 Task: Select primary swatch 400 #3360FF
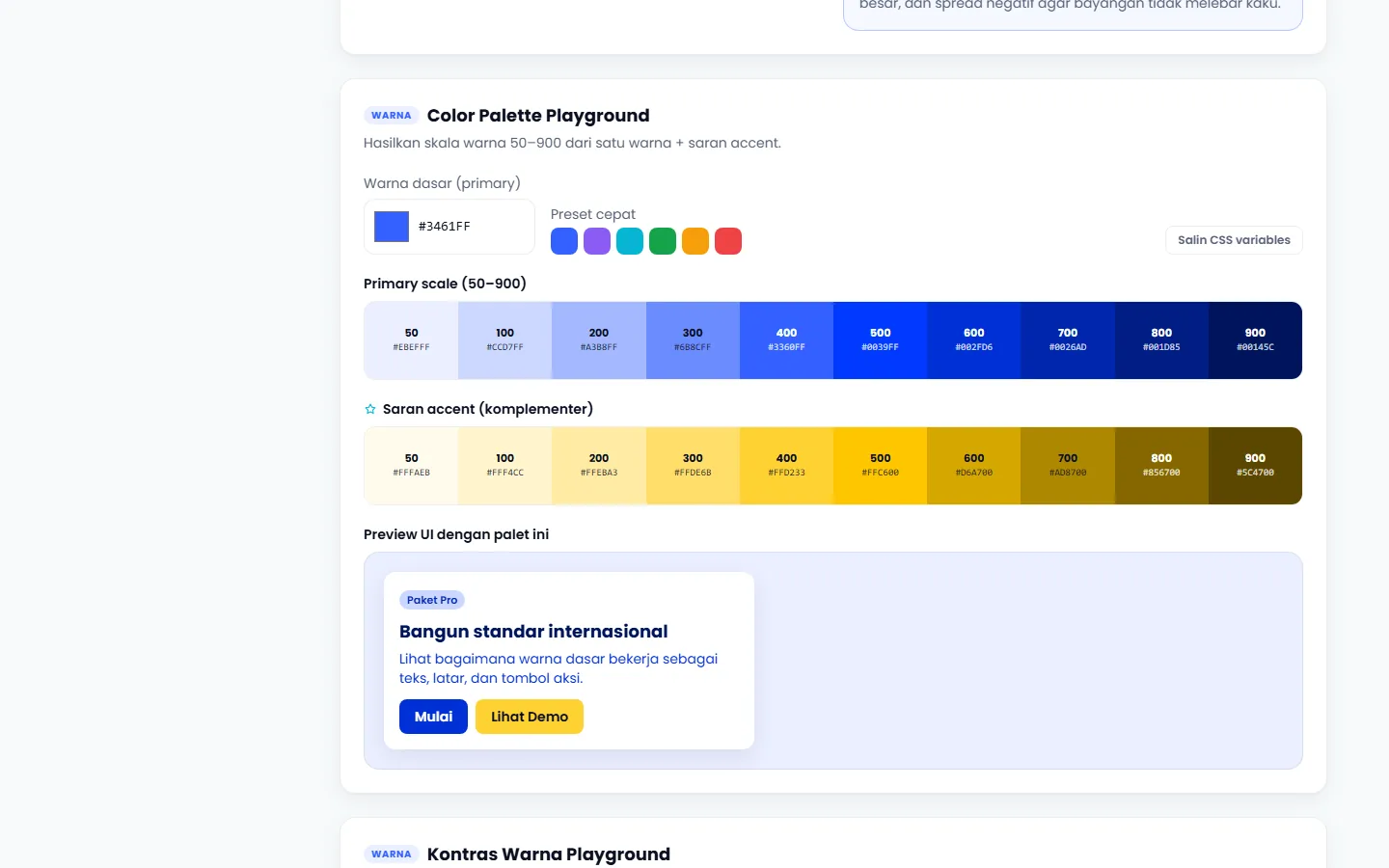tap(786, 340)
